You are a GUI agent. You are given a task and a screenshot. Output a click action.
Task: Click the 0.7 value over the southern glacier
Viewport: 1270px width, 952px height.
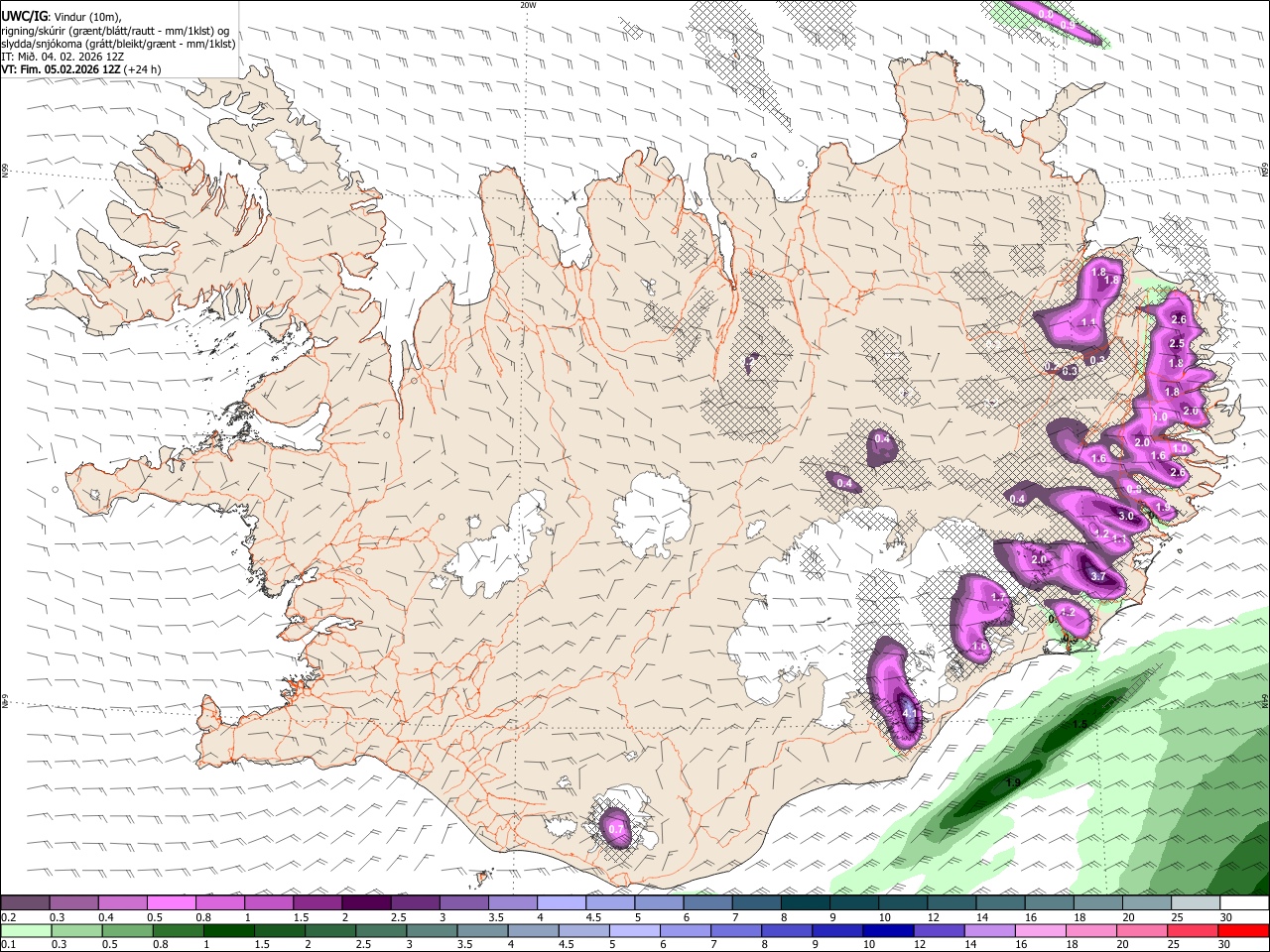616,829
